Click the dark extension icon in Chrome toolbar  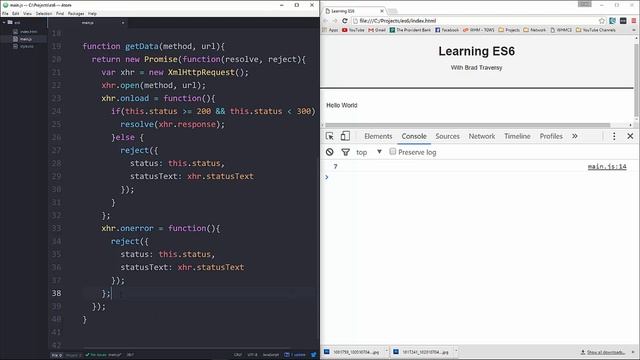(623, 21)
